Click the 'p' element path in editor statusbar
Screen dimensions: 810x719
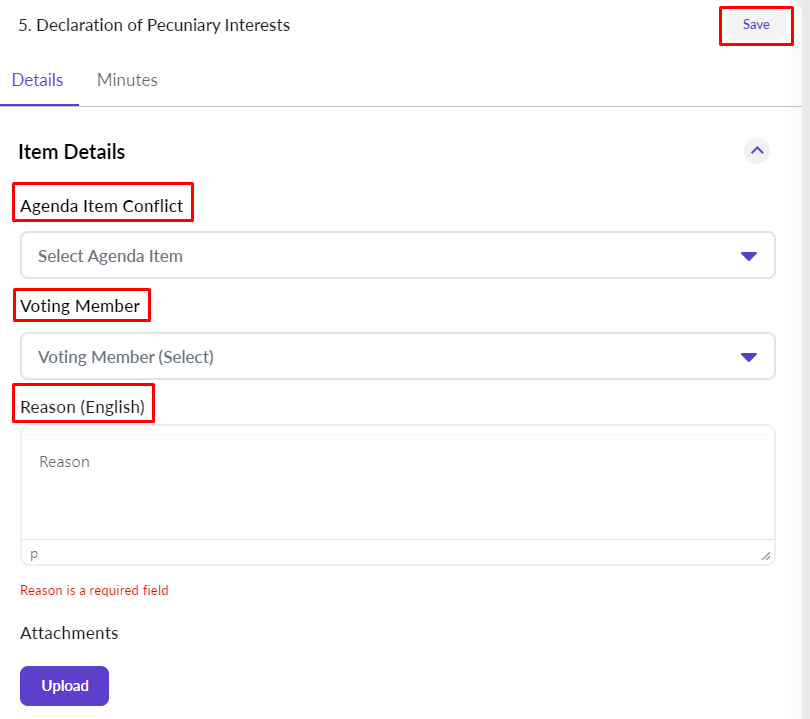(x=34, y=553)
